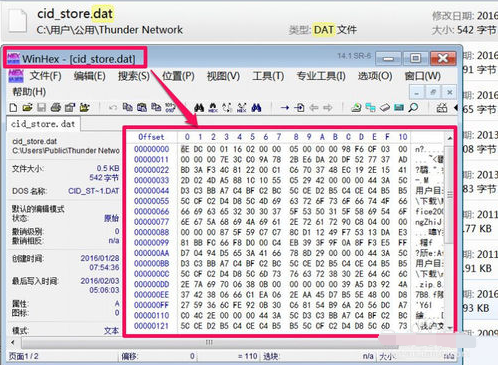Restore the inner document window
The width and height of the screenshot is (501, 366).
433,92
